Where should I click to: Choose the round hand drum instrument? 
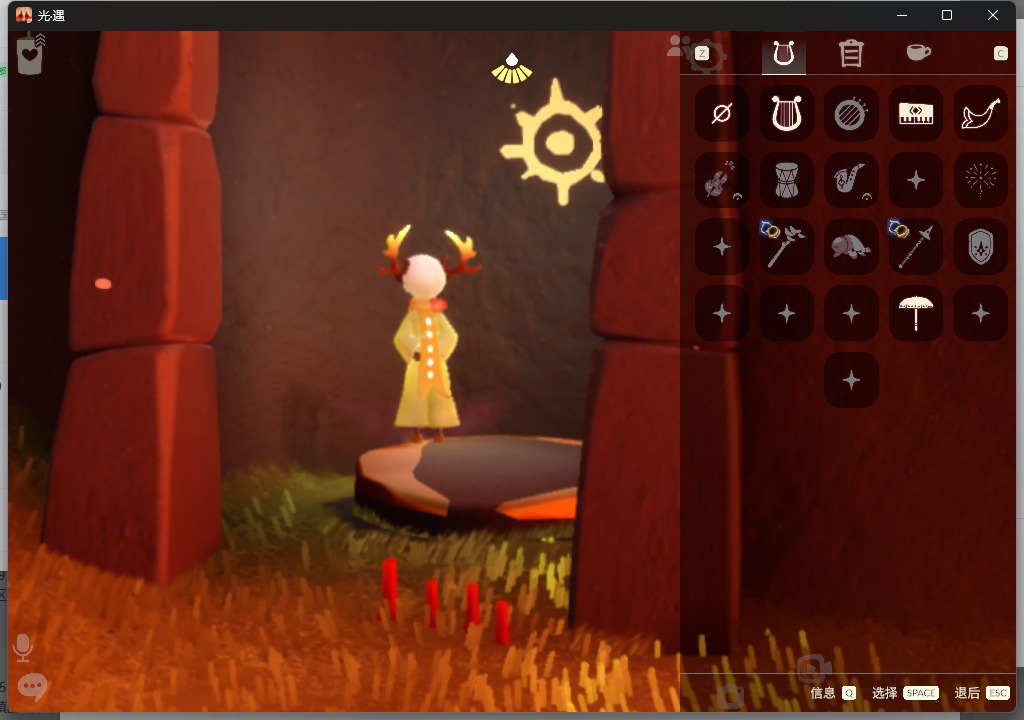coord(851,114)
